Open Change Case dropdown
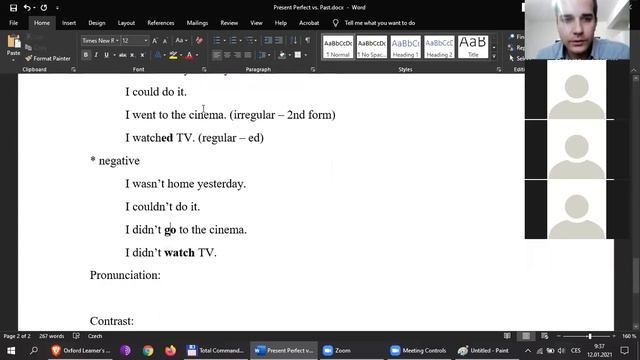 [181, 40]
